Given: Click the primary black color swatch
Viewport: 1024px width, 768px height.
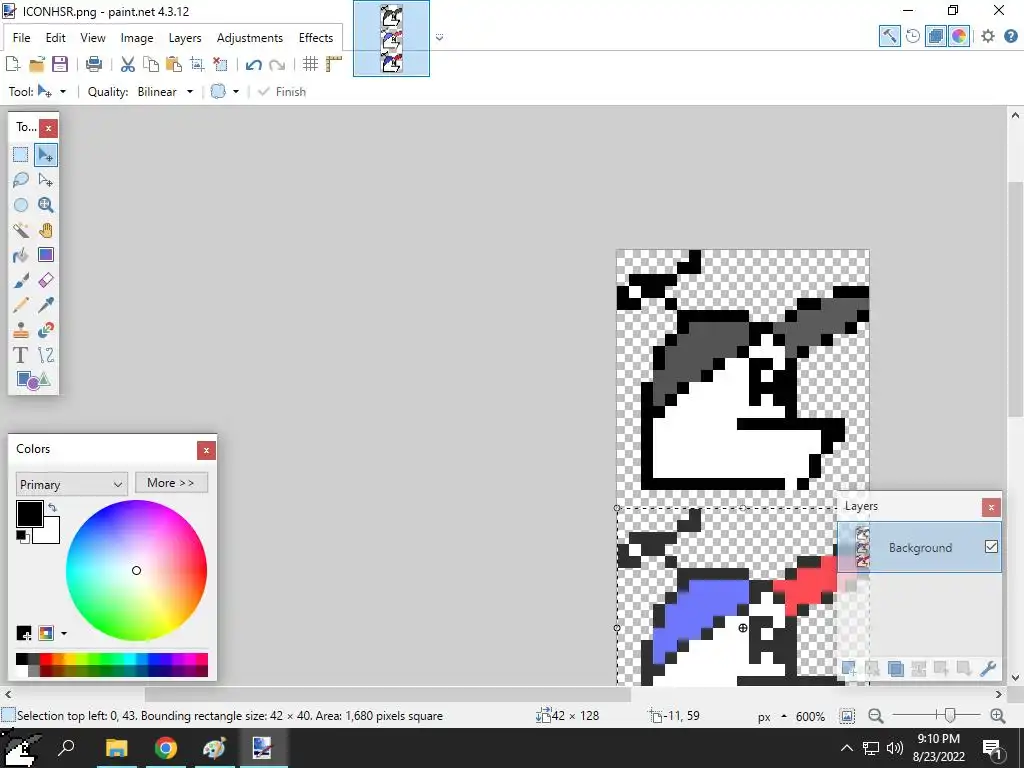Looking at the screenshot, I should [x=29, y=514].
